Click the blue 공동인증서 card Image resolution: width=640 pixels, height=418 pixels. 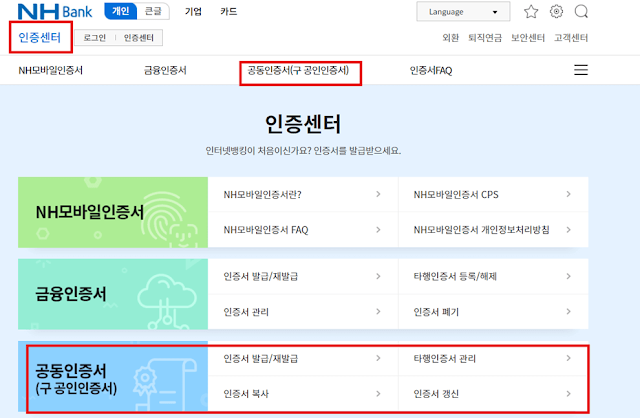(113, 376)
